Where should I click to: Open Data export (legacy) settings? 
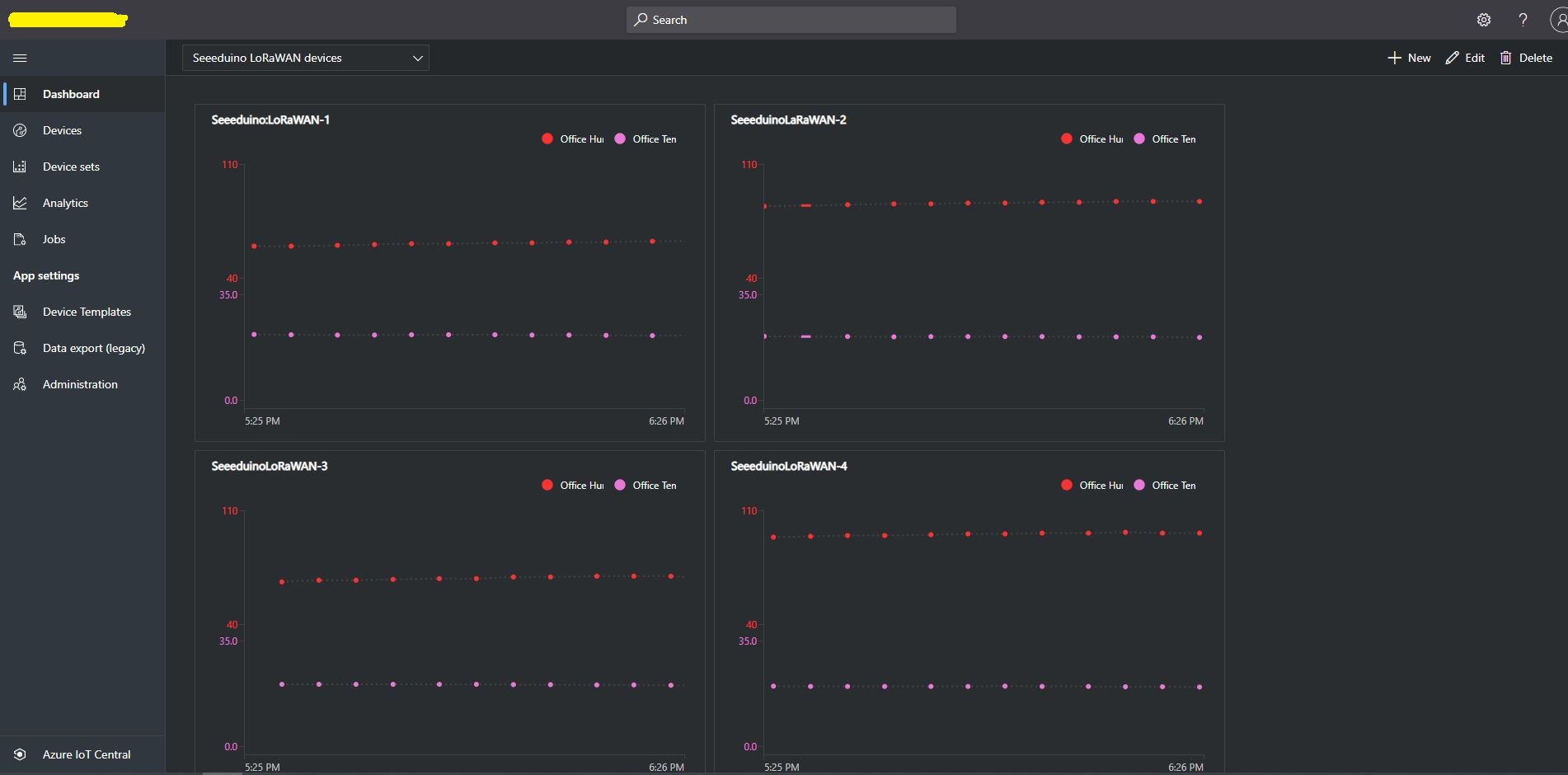[93, 347]
